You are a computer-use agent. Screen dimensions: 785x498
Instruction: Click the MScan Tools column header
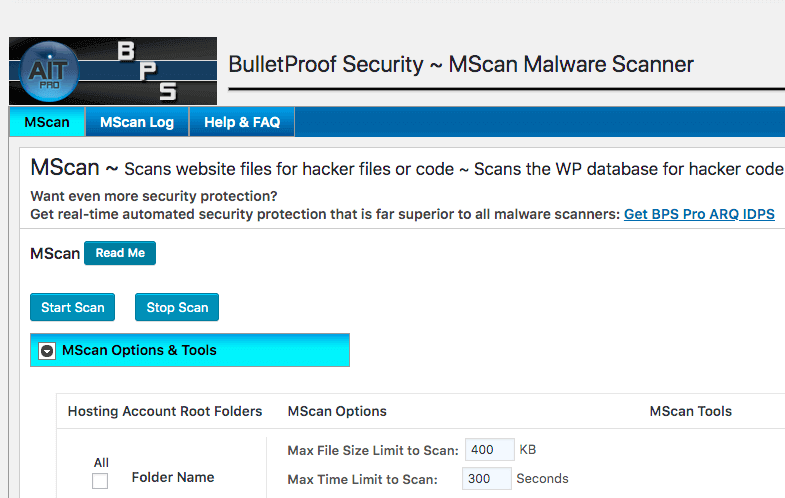click(691, 411)
